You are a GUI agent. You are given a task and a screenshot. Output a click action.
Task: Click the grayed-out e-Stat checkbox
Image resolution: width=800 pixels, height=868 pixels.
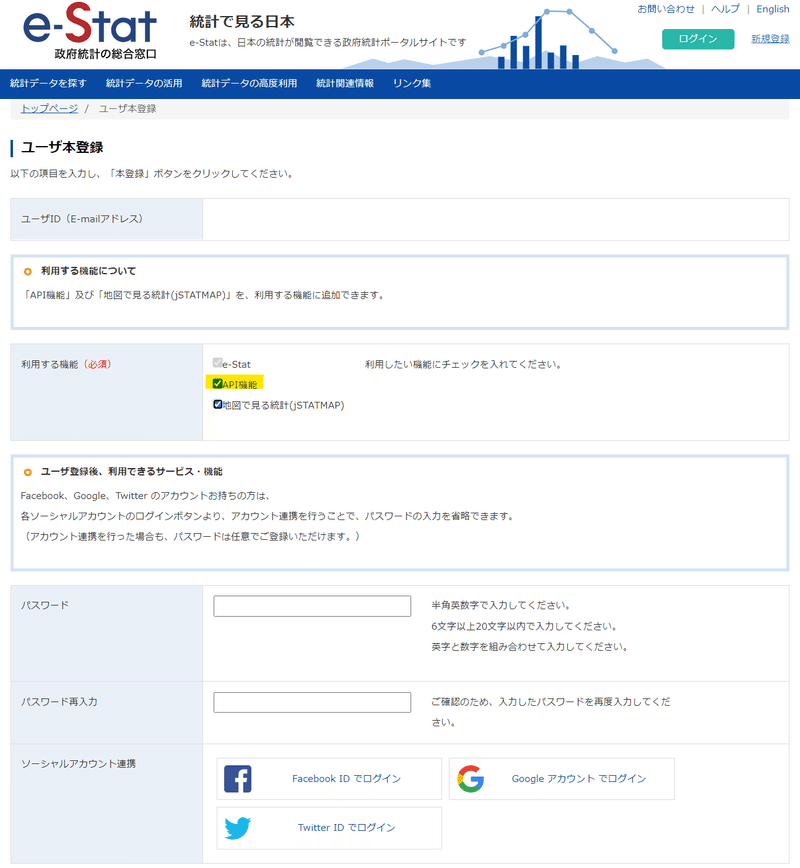tap(219, 363)
